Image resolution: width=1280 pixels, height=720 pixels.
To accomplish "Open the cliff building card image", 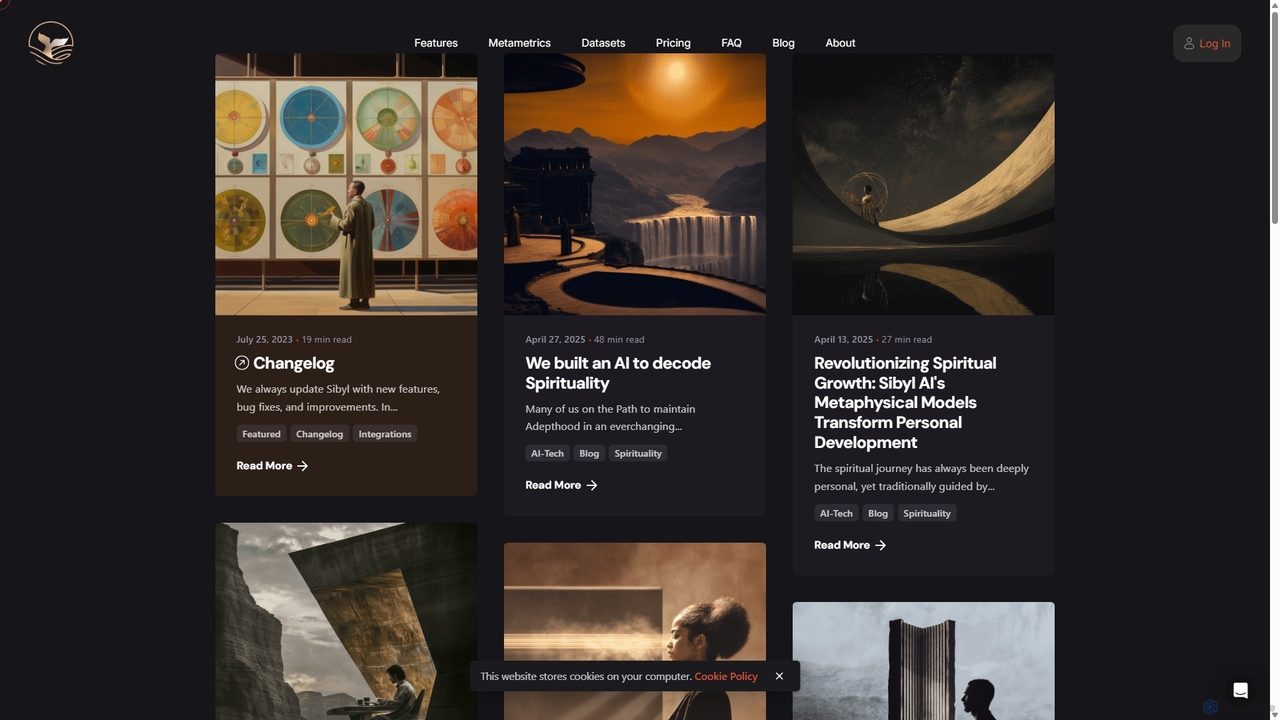I will [x=346, y=621].
